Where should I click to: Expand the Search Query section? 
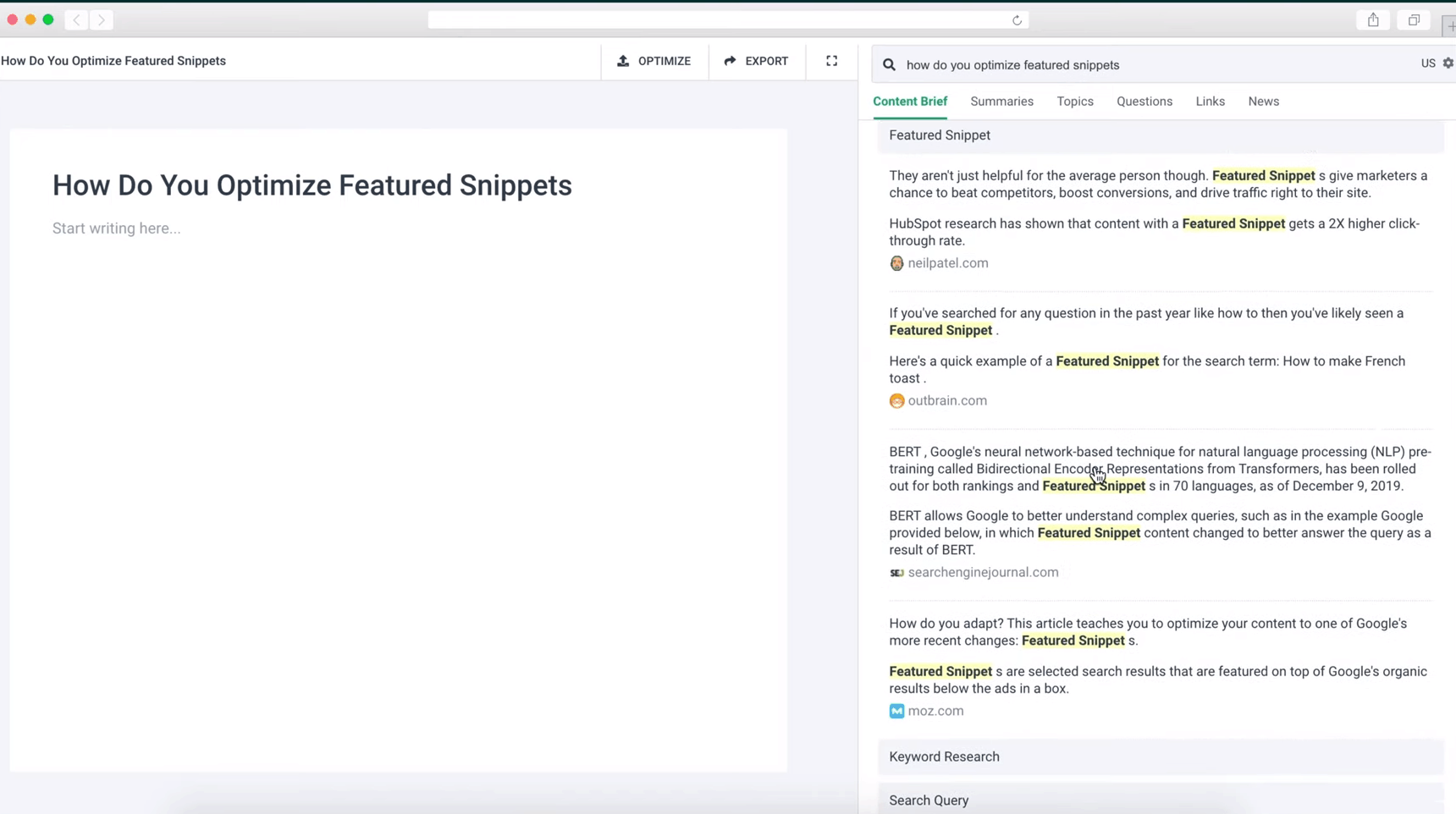(1161, 800)
